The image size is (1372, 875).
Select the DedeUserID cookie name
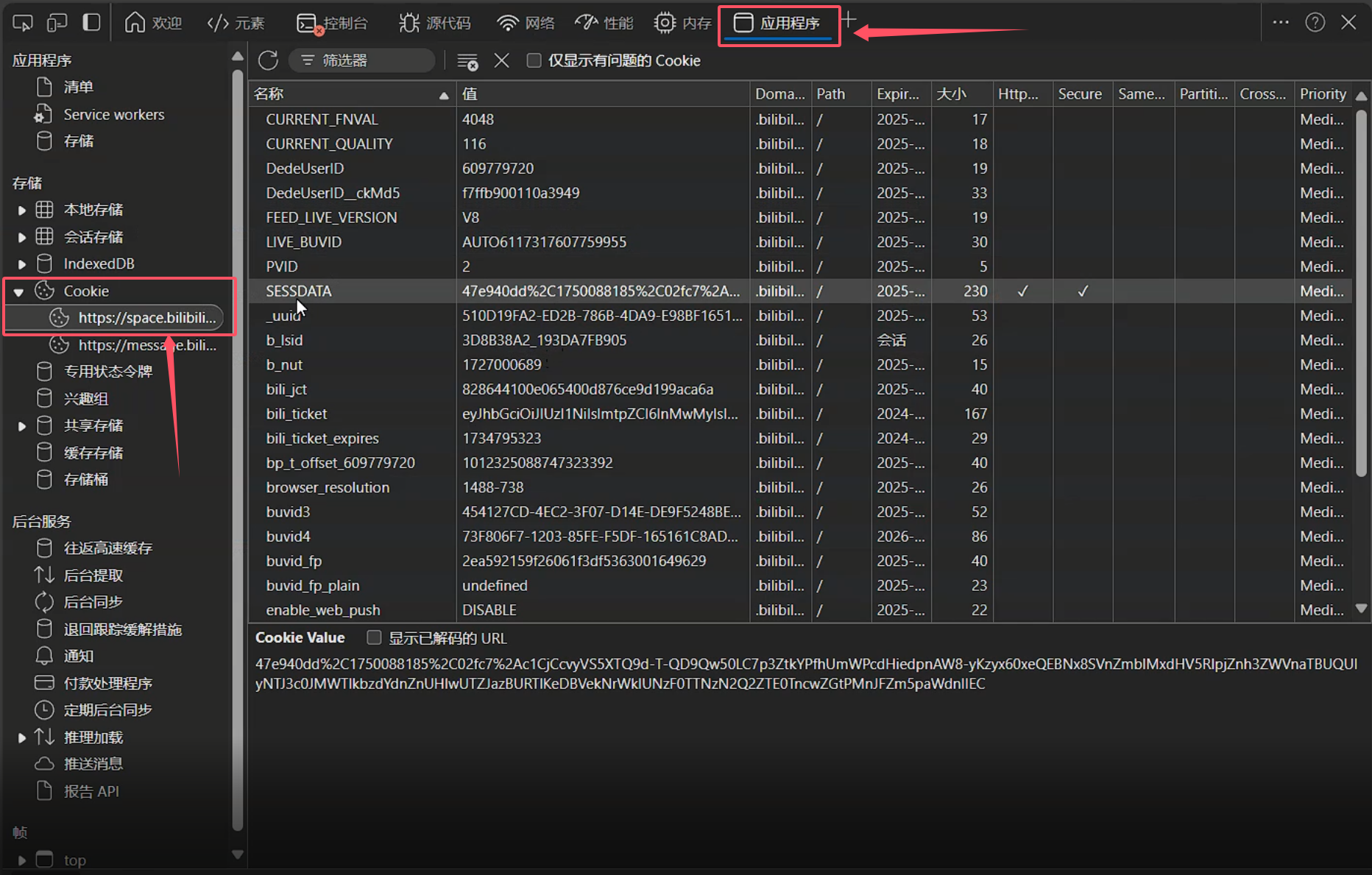click(305, 169)
